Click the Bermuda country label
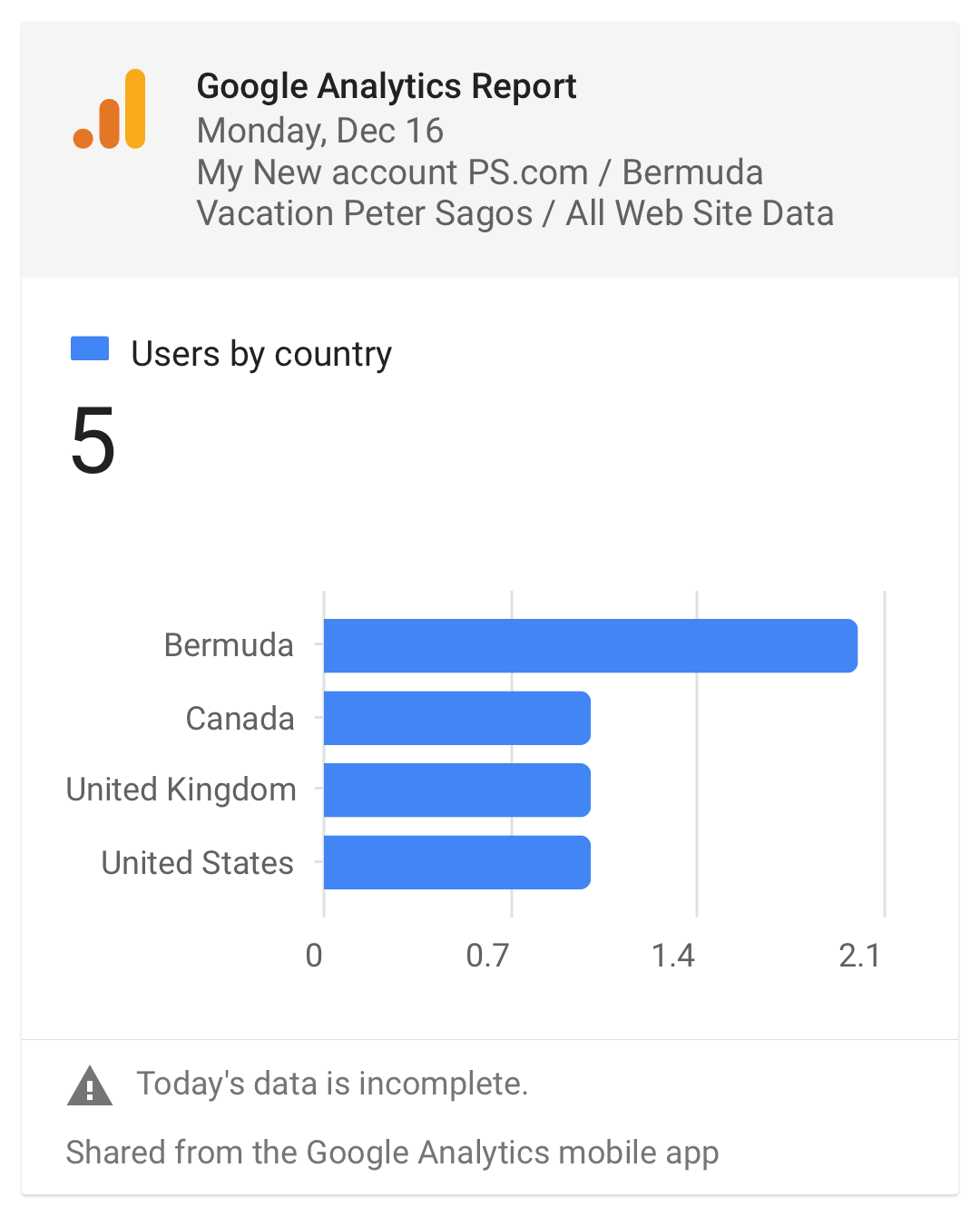The height and width of the screenshot is (1217, 980). tap(229, 645)
